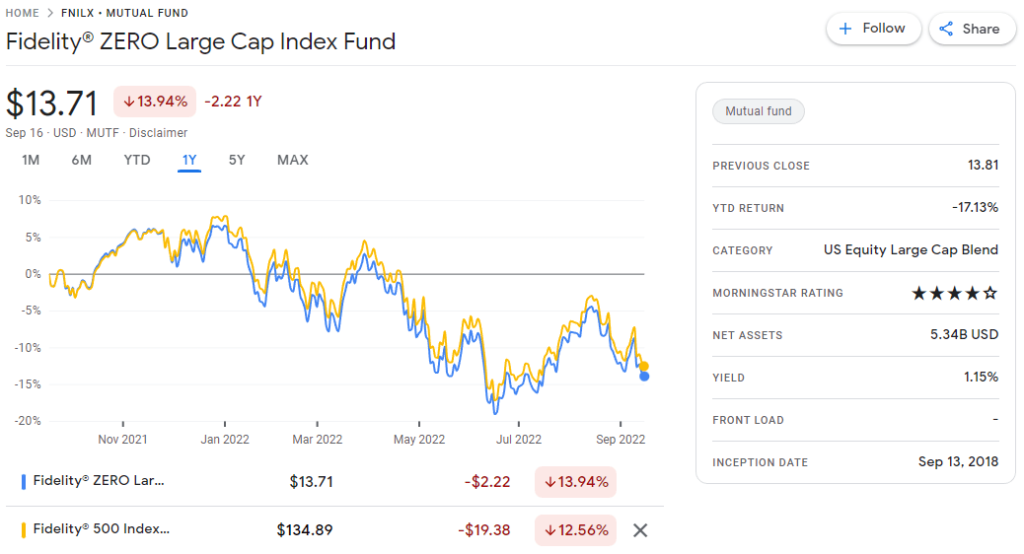Screen dimensions: 1024x554
Task: Click the plus icon in Follow
Action: (x=845, y=29)
